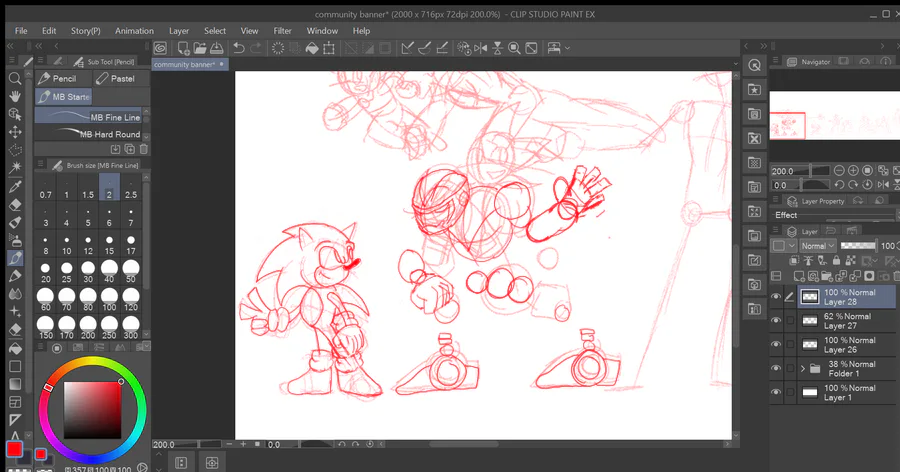Viewport: 900px width, 472px height.
Task: Click the Scale/Rotate transform icon
Action: pyautogui.click(x=329, y=48)
